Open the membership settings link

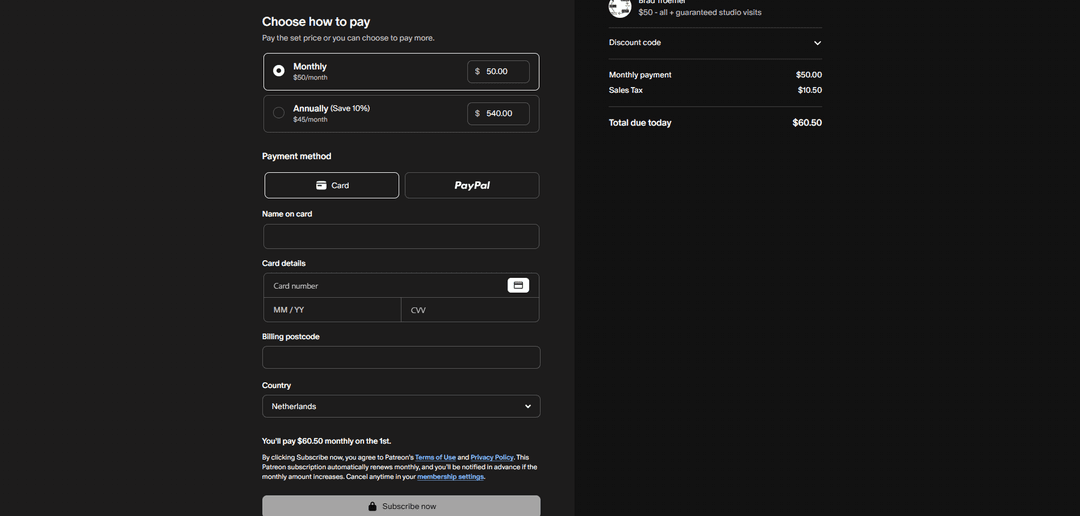[x=450, y=477]
